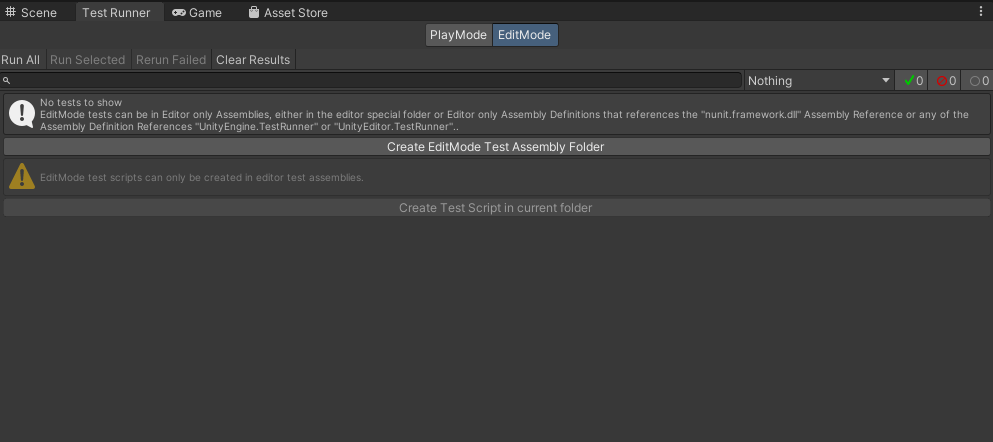
Task: Click the yellow warning triangle icon
Action: click(x=22, y=177)
